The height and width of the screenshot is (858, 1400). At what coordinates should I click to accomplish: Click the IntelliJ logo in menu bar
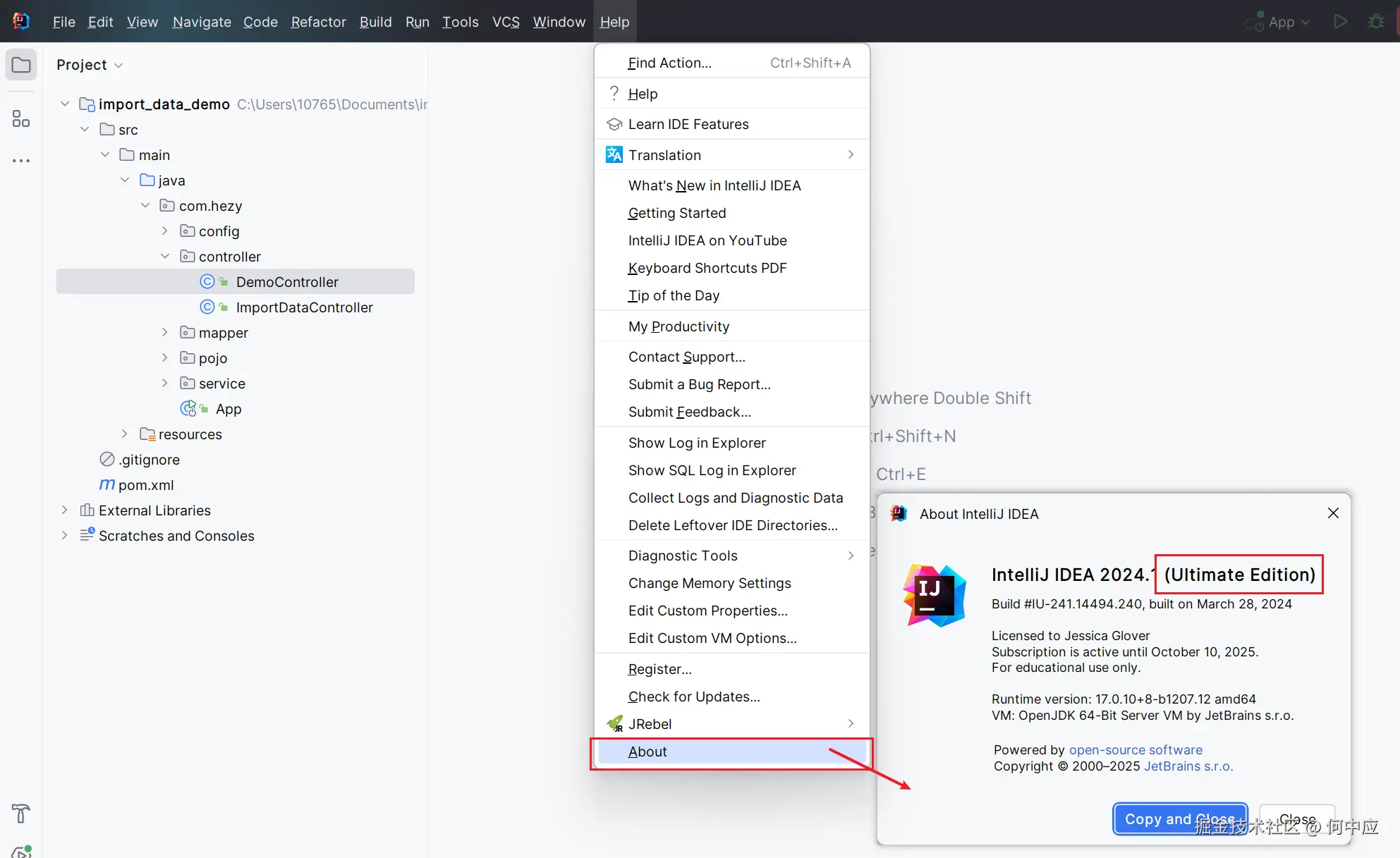pyautogui.click(x=21, y=22)
